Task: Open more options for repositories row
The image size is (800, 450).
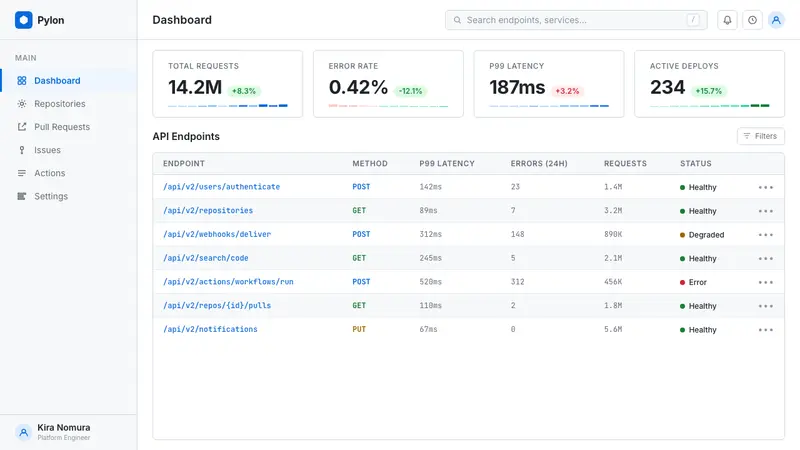Action: pos(765,211)
